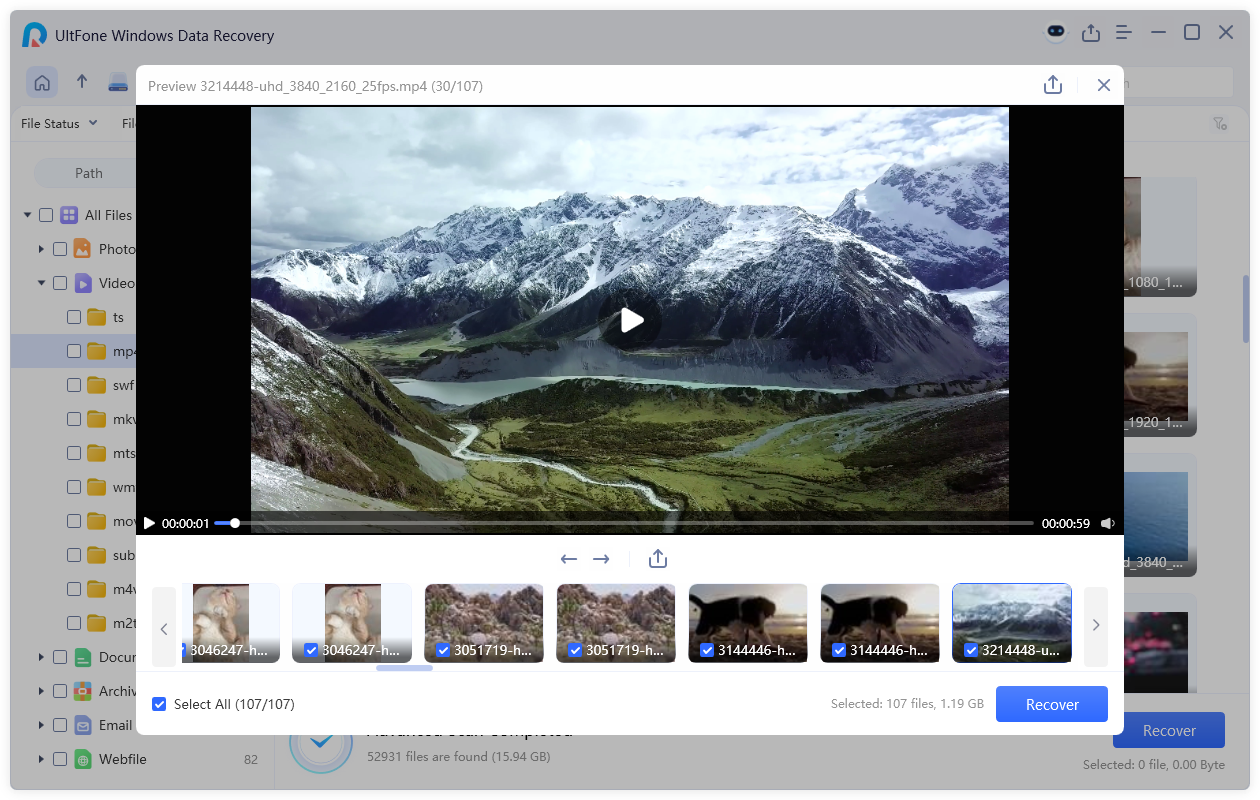Open the hamburger menu in the title bar
The image size is (1260, 800).
1123,33
